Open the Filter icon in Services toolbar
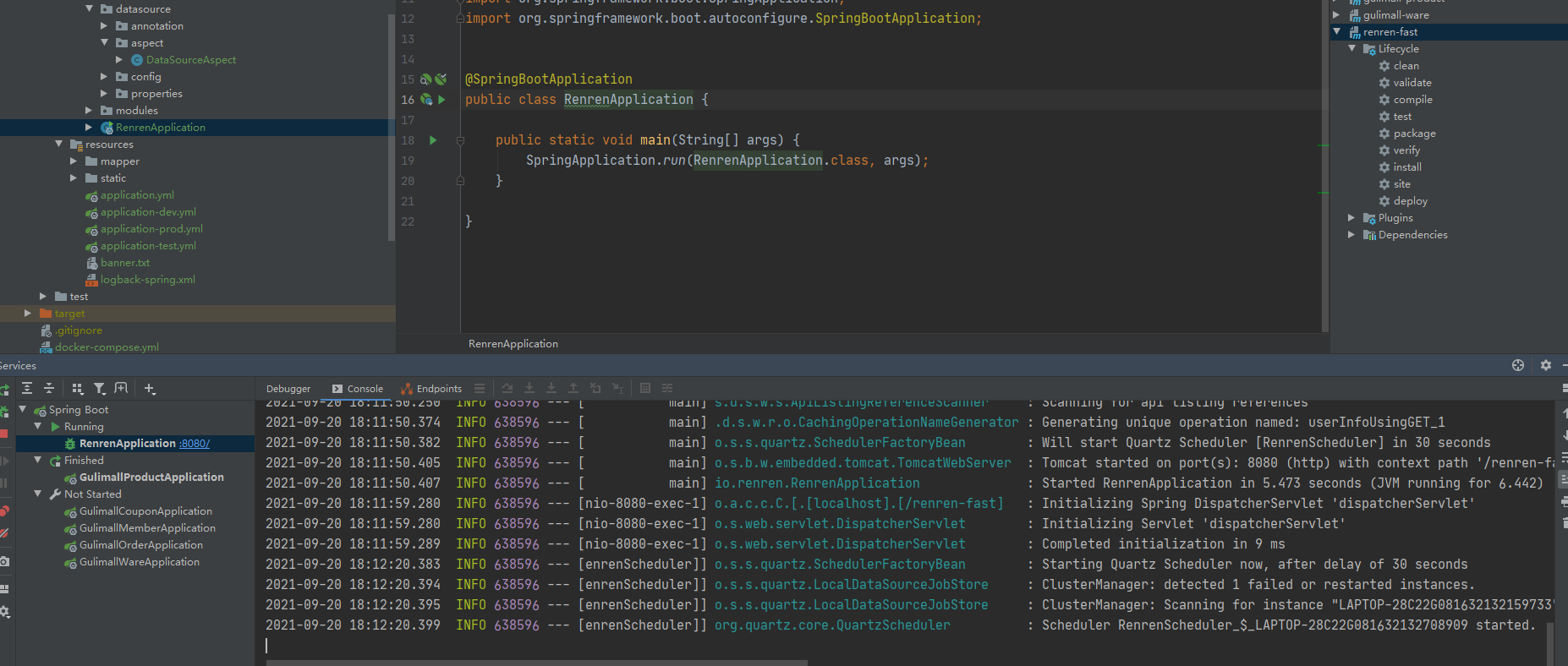Viewport: 1568px width, 666px height. pos(100,388)
